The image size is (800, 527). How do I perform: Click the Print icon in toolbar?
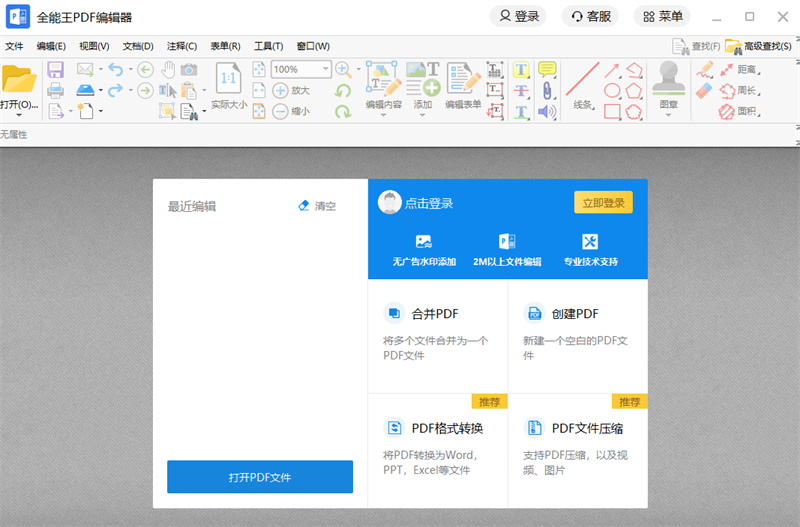pyautogui.click(x=56, y=90)
